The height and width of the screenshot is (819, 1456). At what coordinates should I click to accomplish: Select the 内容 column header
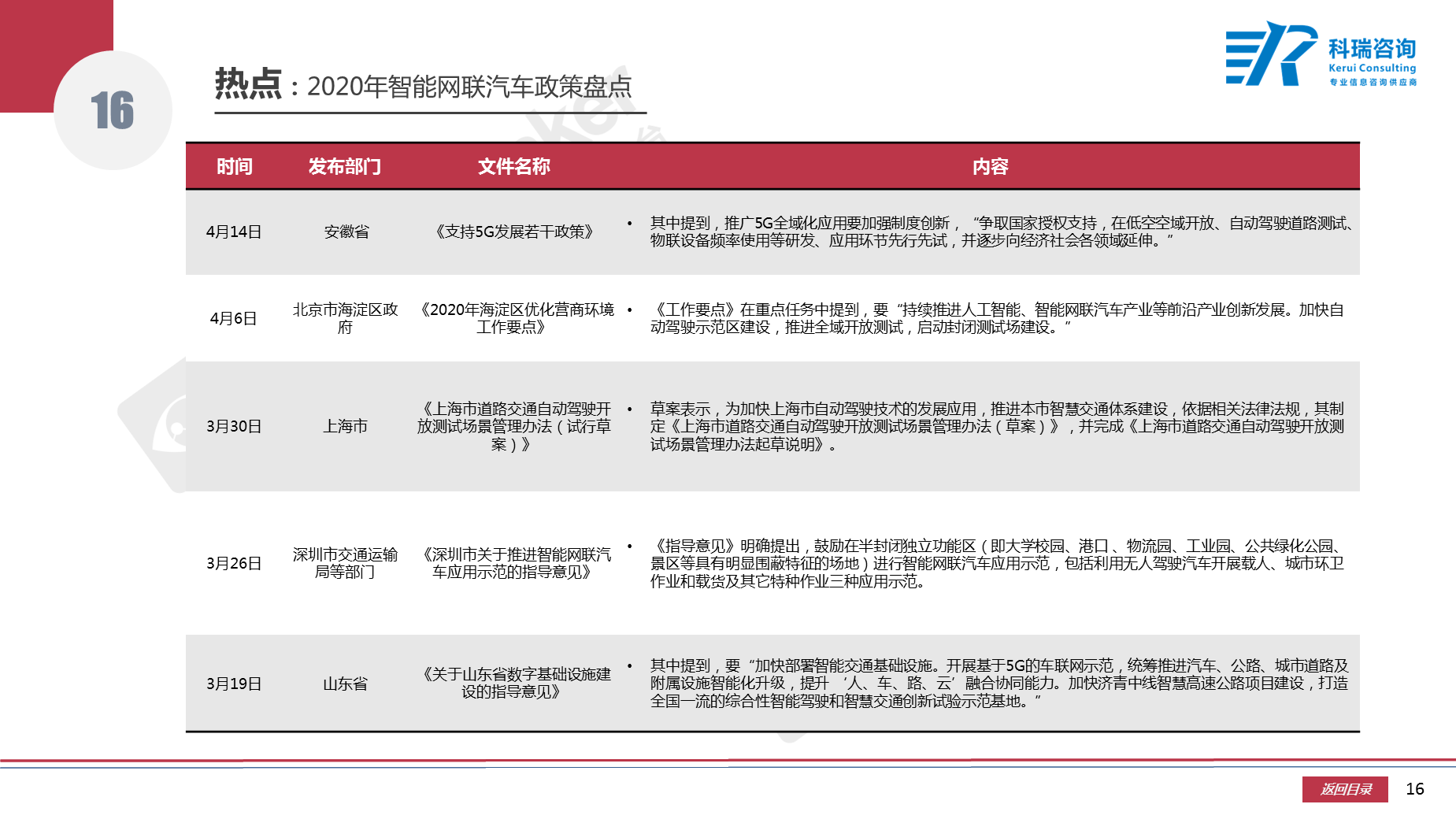coord(990,166)
